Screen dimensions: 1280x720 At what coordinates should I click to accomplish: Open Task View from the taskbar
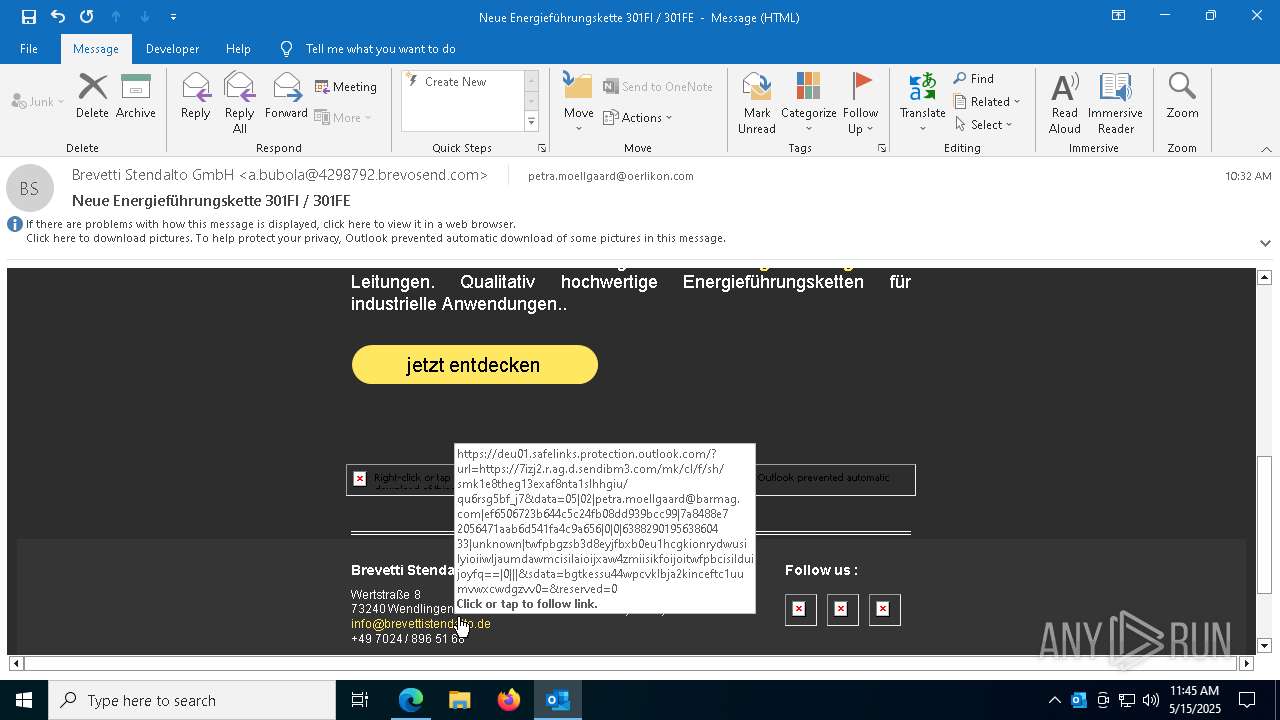[360, 700]
